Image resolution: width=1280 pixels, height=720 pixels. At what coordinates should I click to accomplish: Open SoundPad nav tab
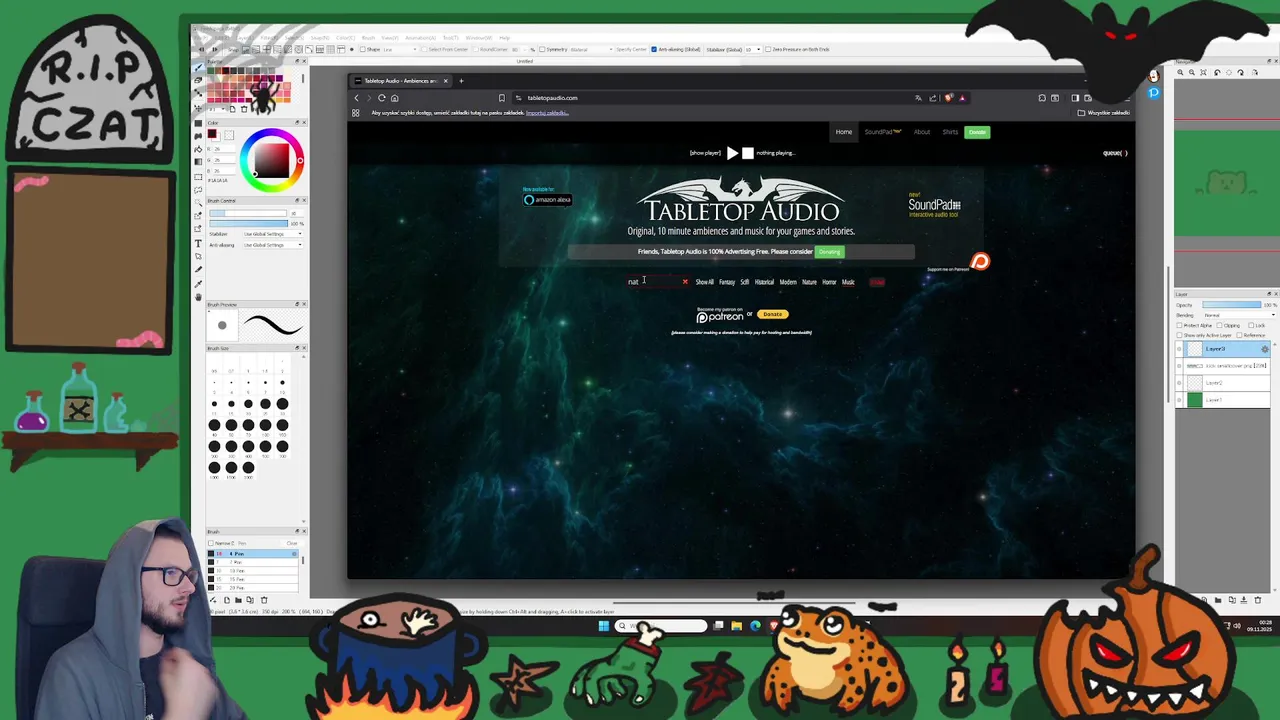882,132
